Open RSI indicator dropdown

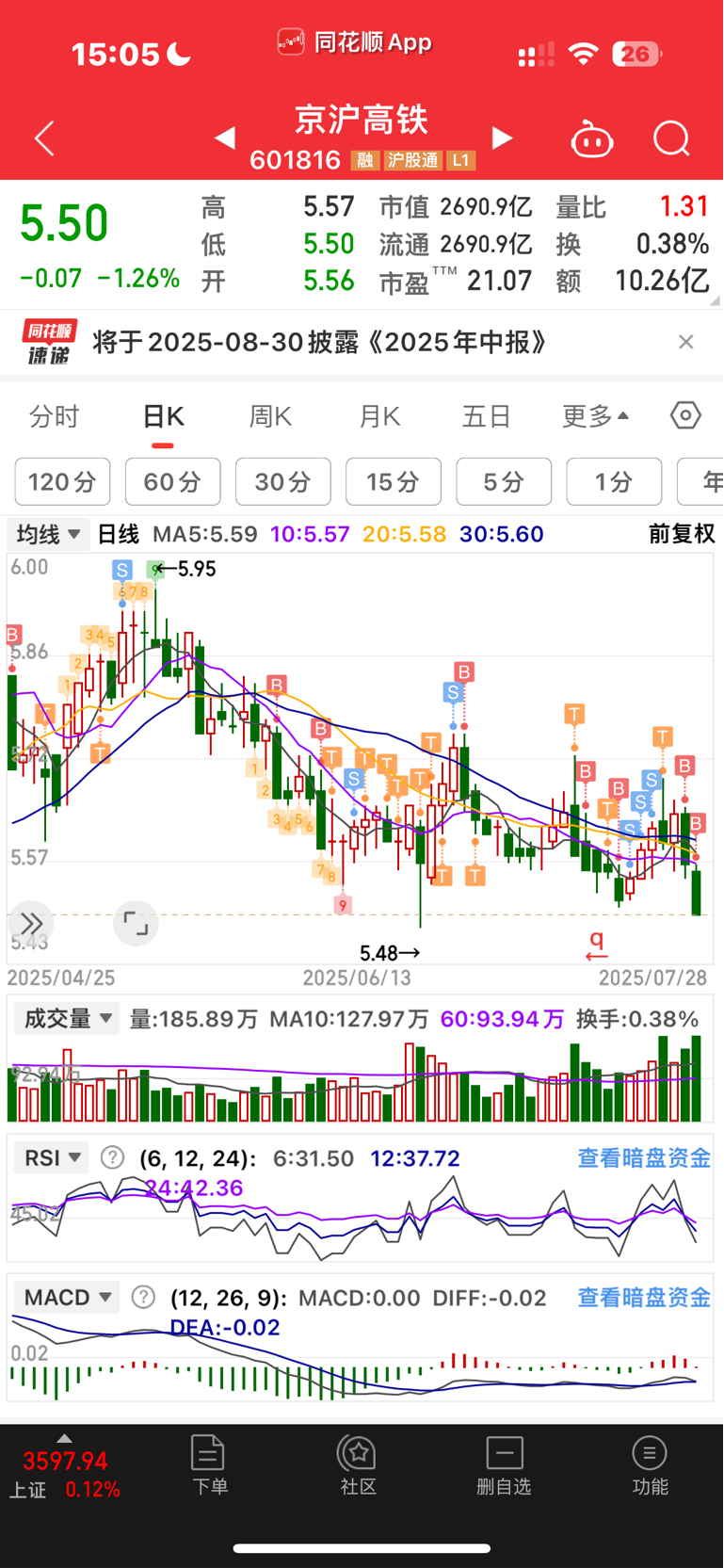51,1157
